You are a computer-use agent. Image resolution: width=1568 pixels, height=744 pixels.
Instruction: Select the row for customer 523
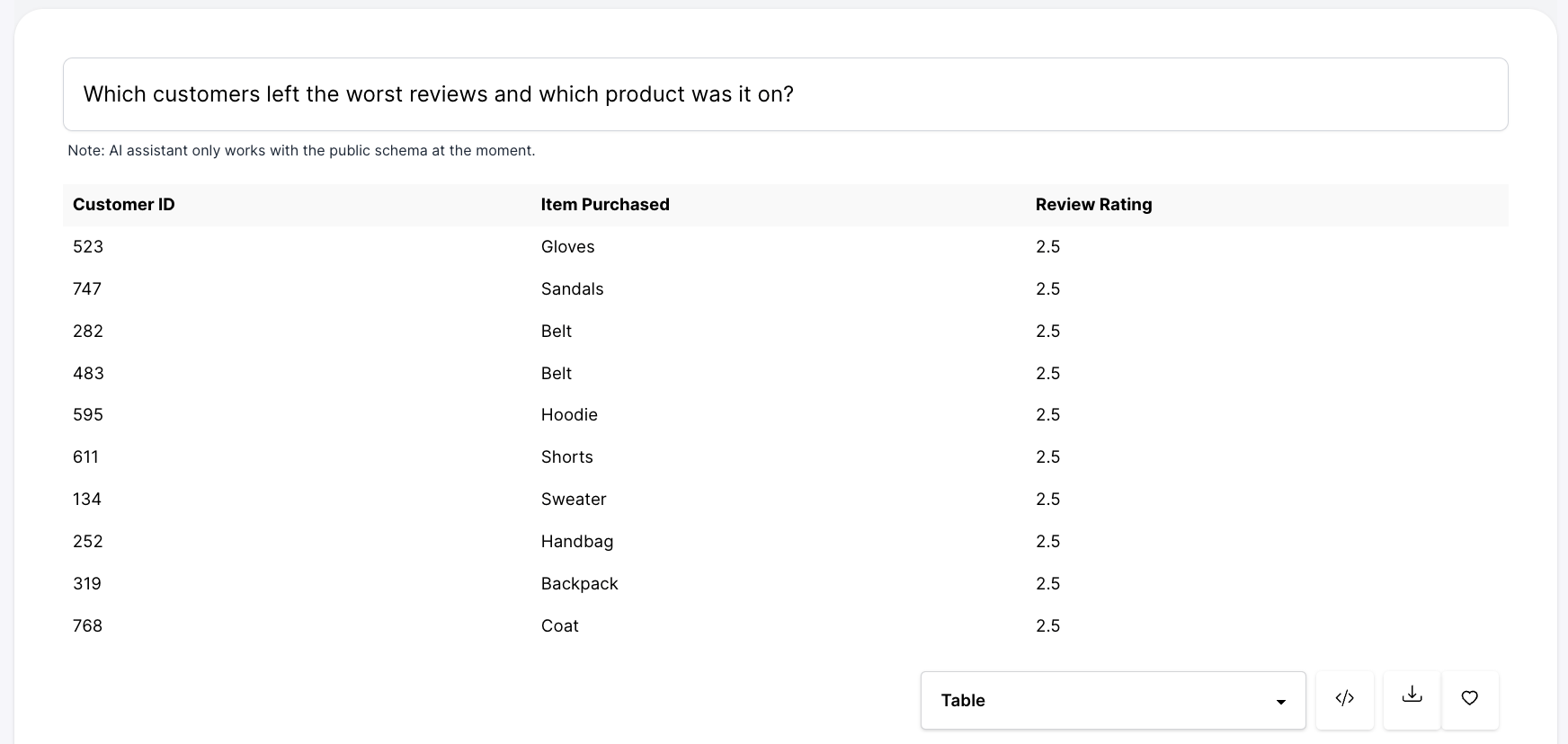[88, 247]
